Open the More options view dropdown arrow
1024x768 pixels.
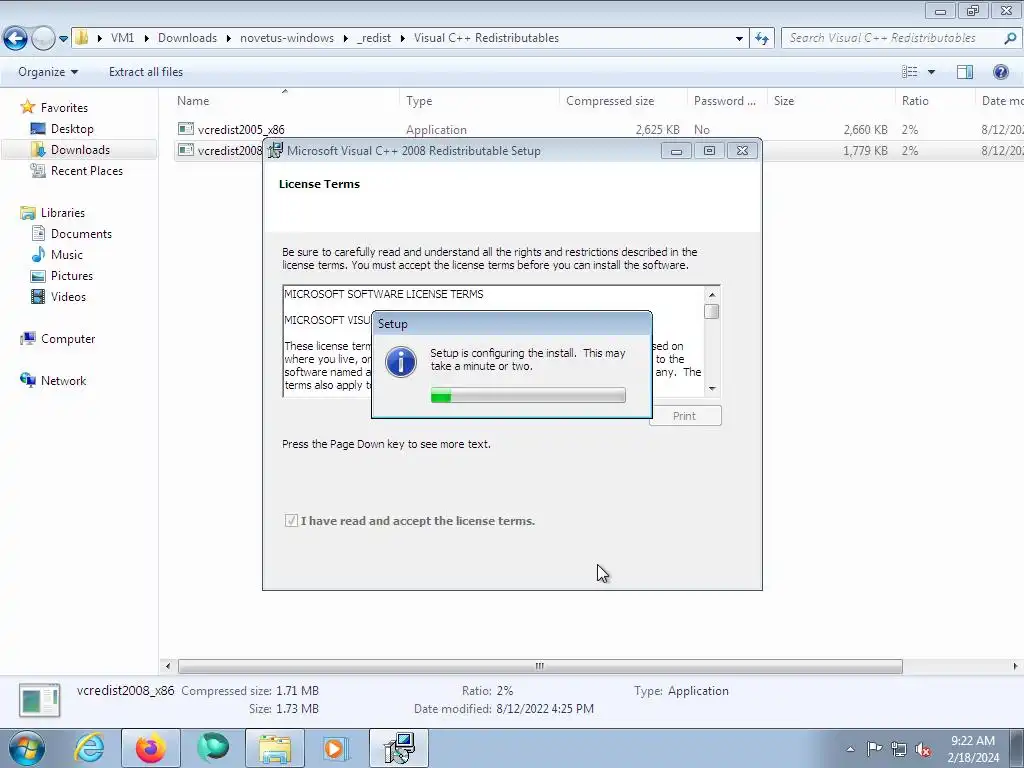[x=931, y=72]
